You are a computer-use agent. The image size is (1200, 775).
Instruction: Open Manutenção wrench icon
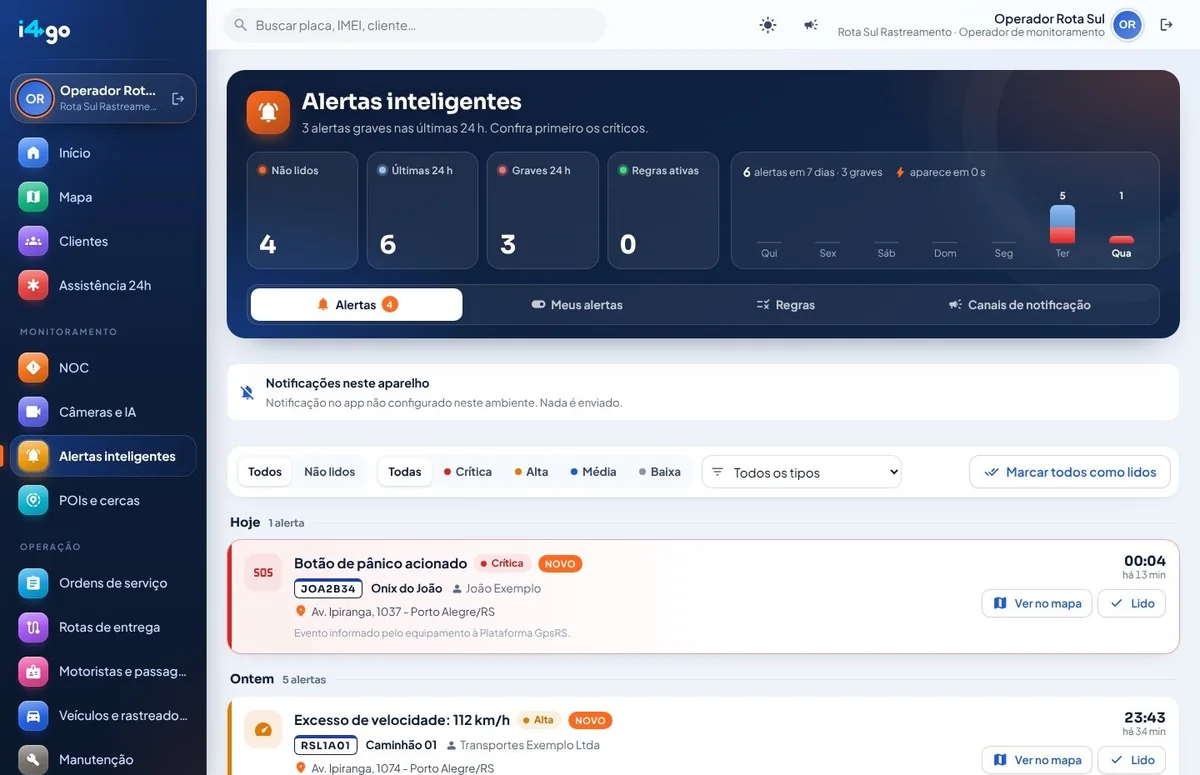point(33,759)
